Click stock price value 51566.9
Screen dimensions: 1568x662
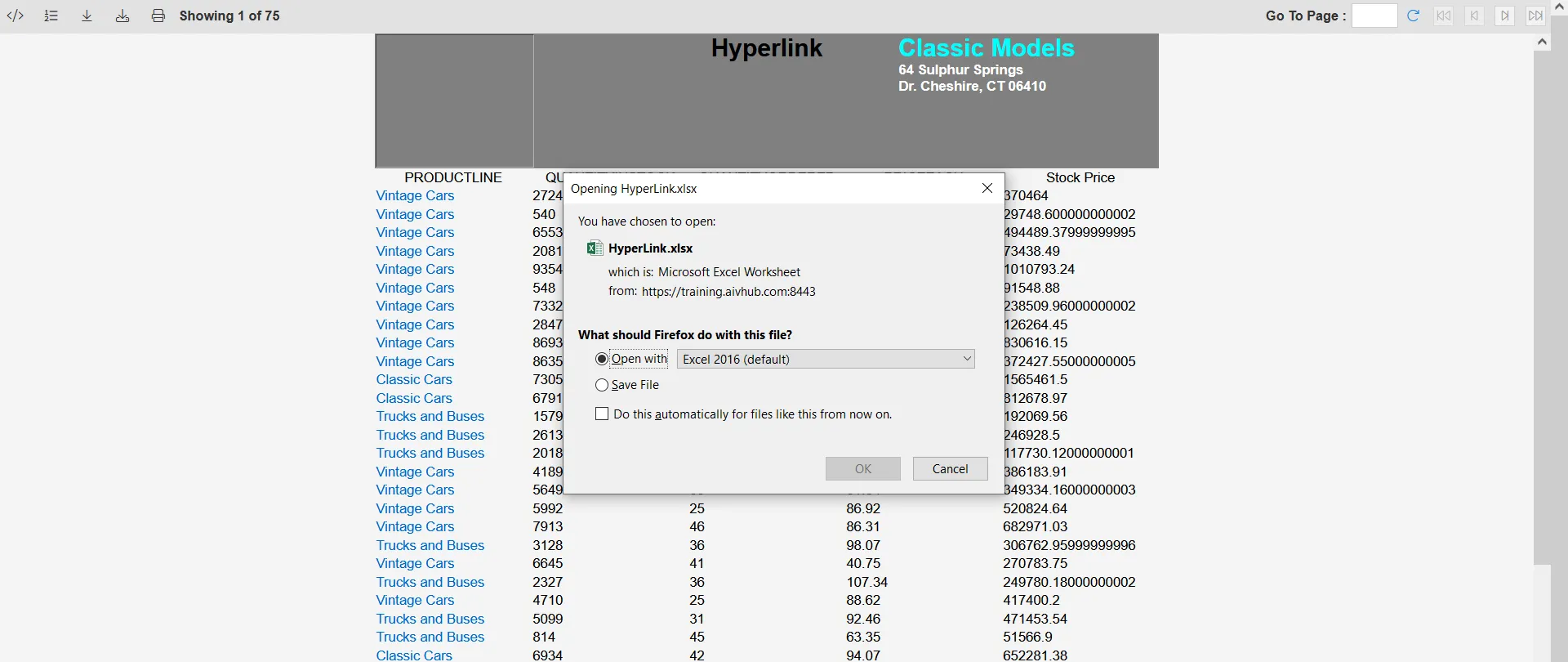pos(1028,637)
